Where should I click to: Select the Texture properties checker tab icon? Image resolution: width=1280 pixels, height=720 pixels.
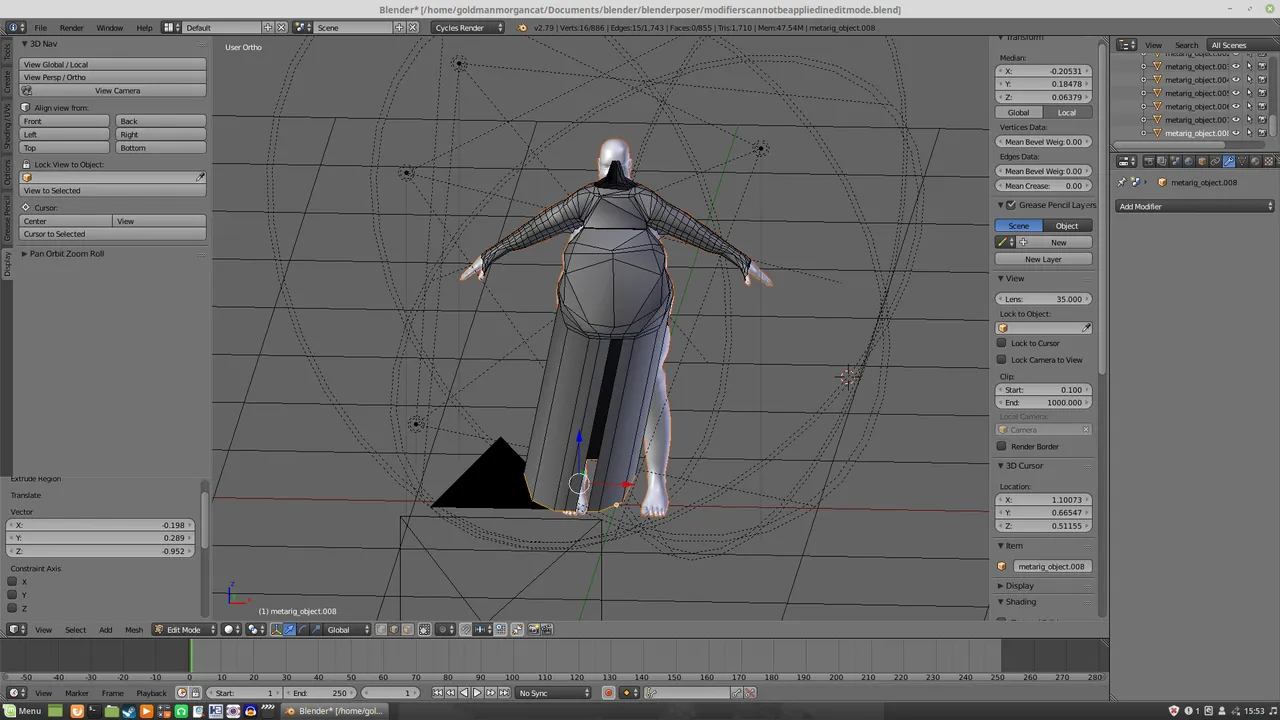[1269, 161]
